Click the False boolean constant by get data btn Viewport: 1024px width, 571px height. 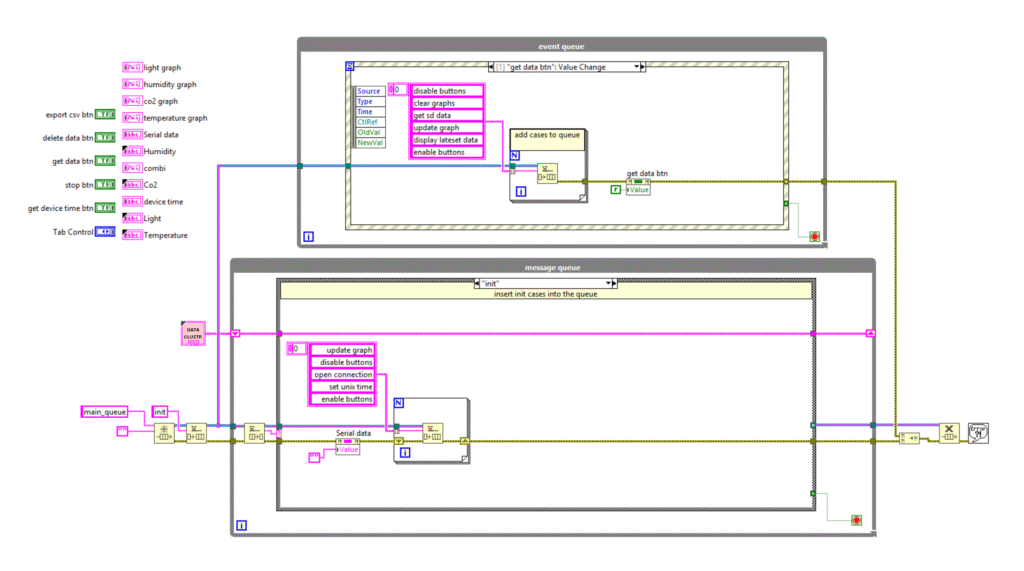615,189
